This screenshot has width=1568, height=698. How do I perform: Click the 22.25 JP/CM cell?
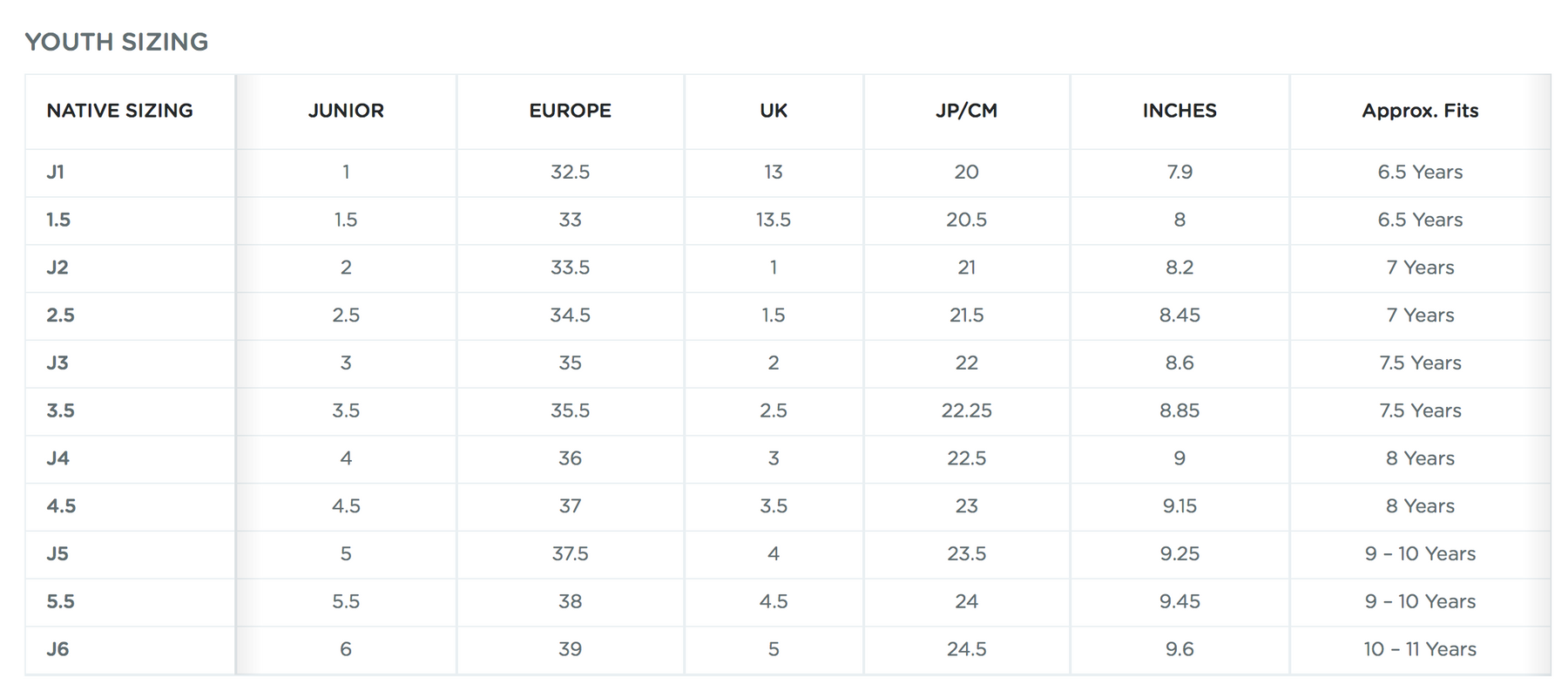[x=966, y=410]
